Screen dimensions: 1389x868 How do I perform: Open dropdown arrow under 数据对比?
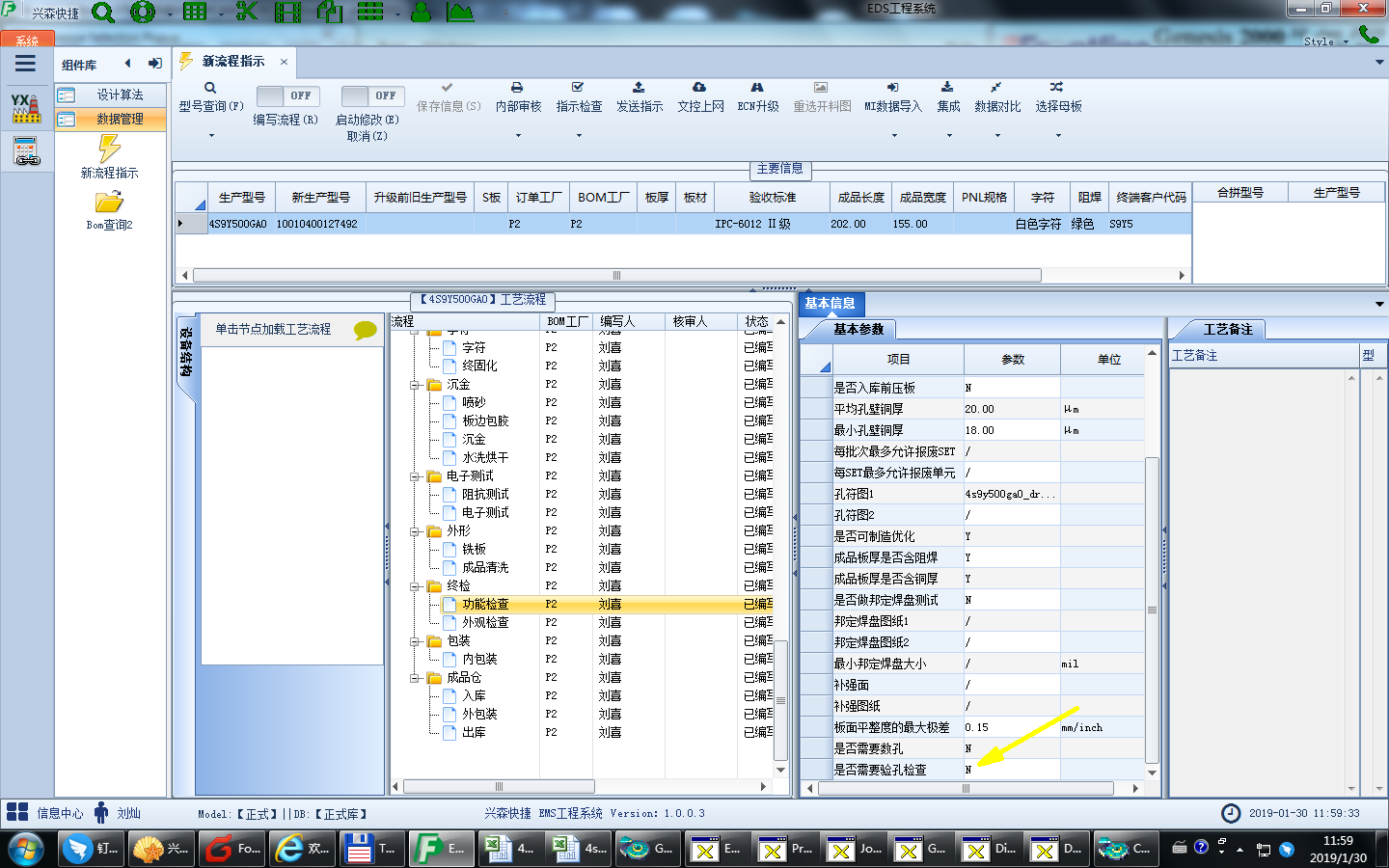997,136
